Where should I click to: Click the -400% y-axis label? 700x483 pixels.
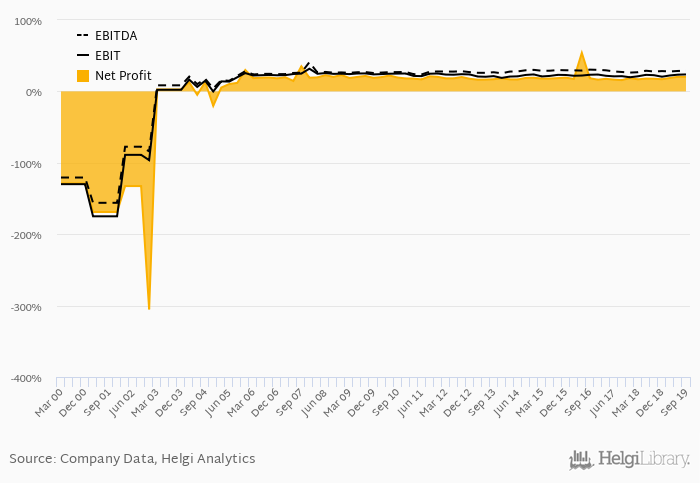pos(26,378)
